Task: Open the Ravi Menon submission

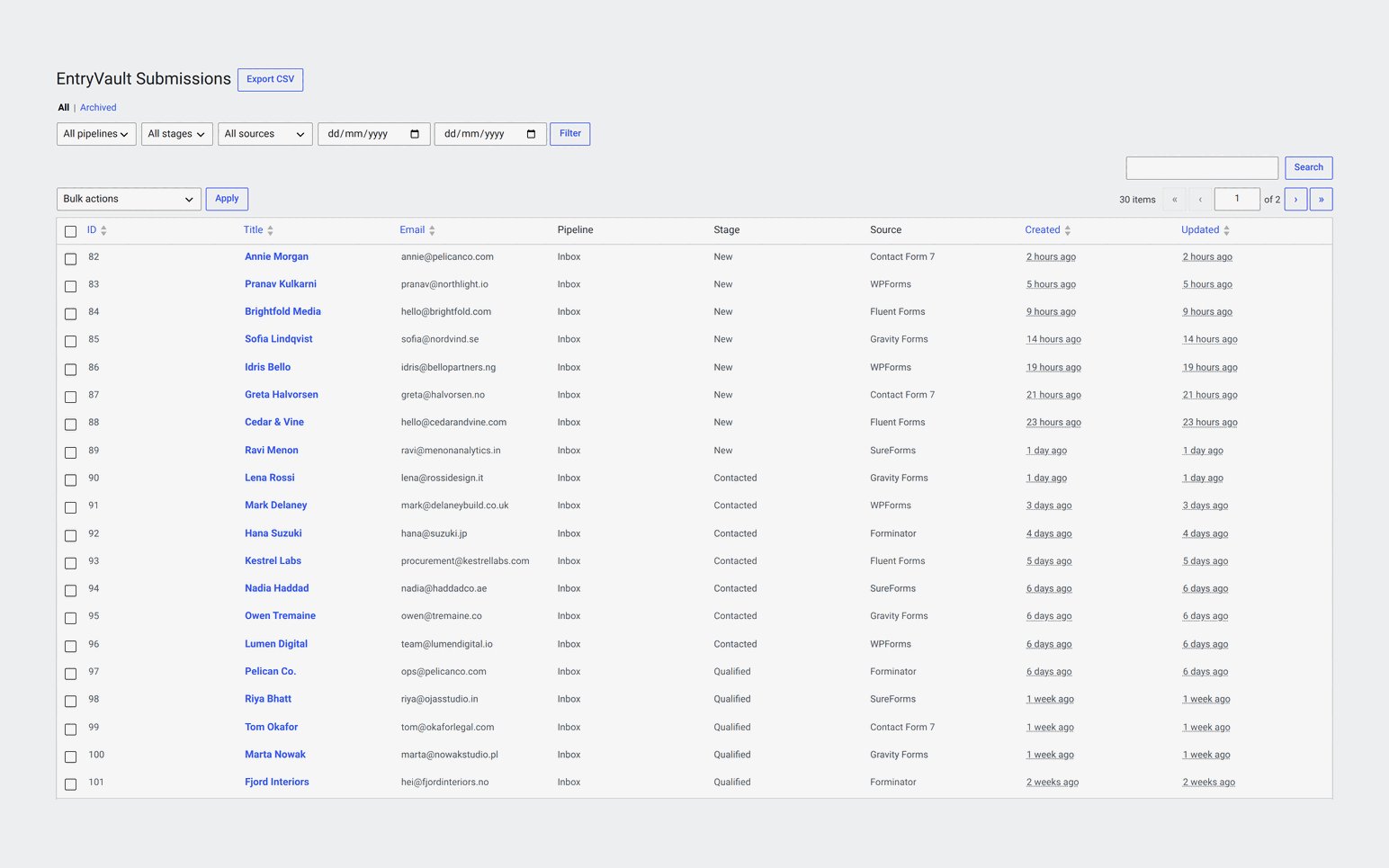Action: [x=271, y=450]
